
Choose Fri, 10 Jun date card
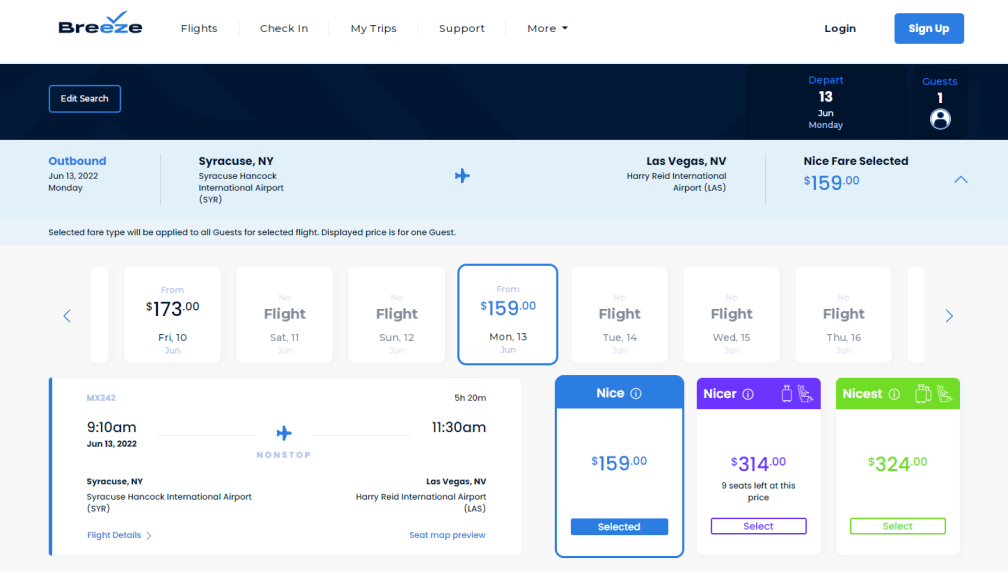(x=172, y=314)
